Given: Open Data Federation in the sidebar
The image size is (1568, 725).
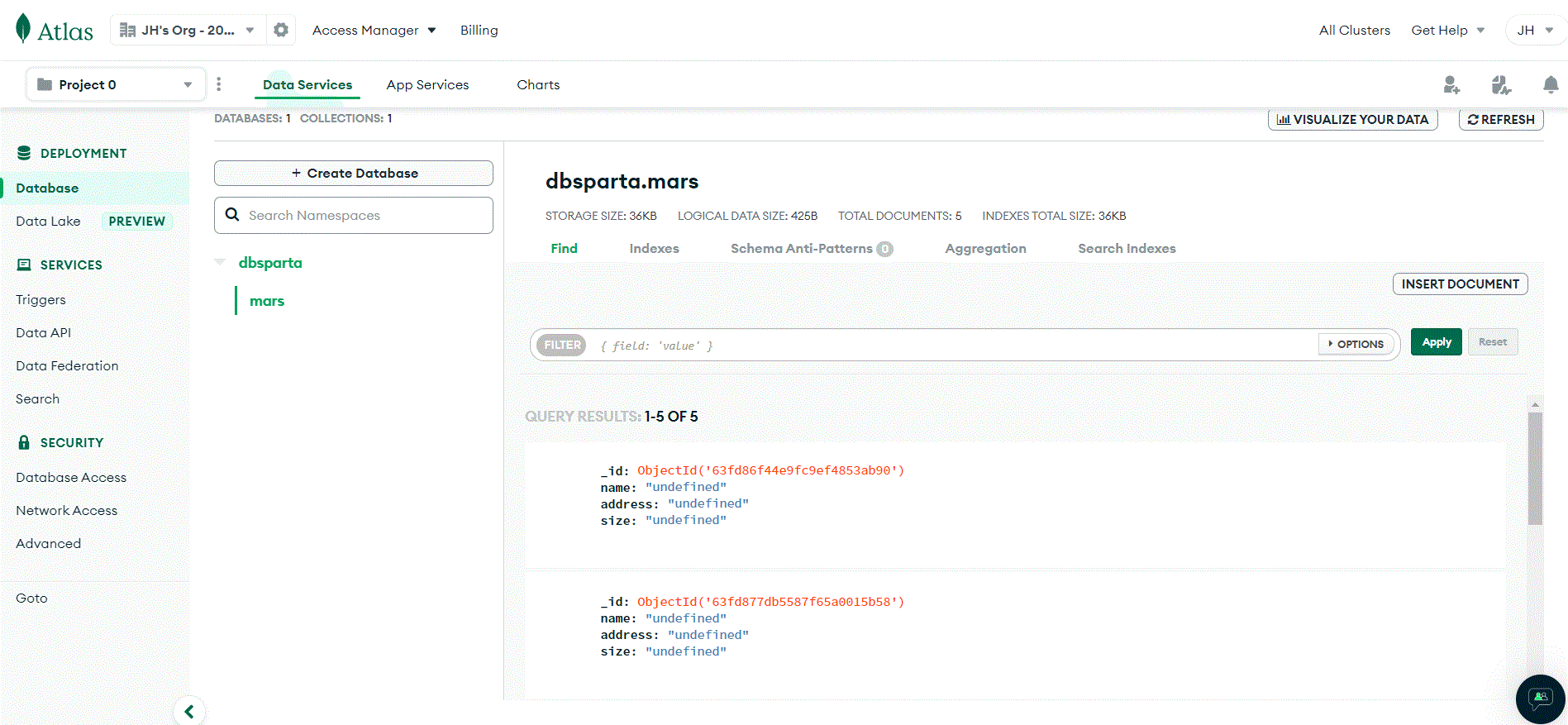Looking at the screenshot, I should click(67, 365).
